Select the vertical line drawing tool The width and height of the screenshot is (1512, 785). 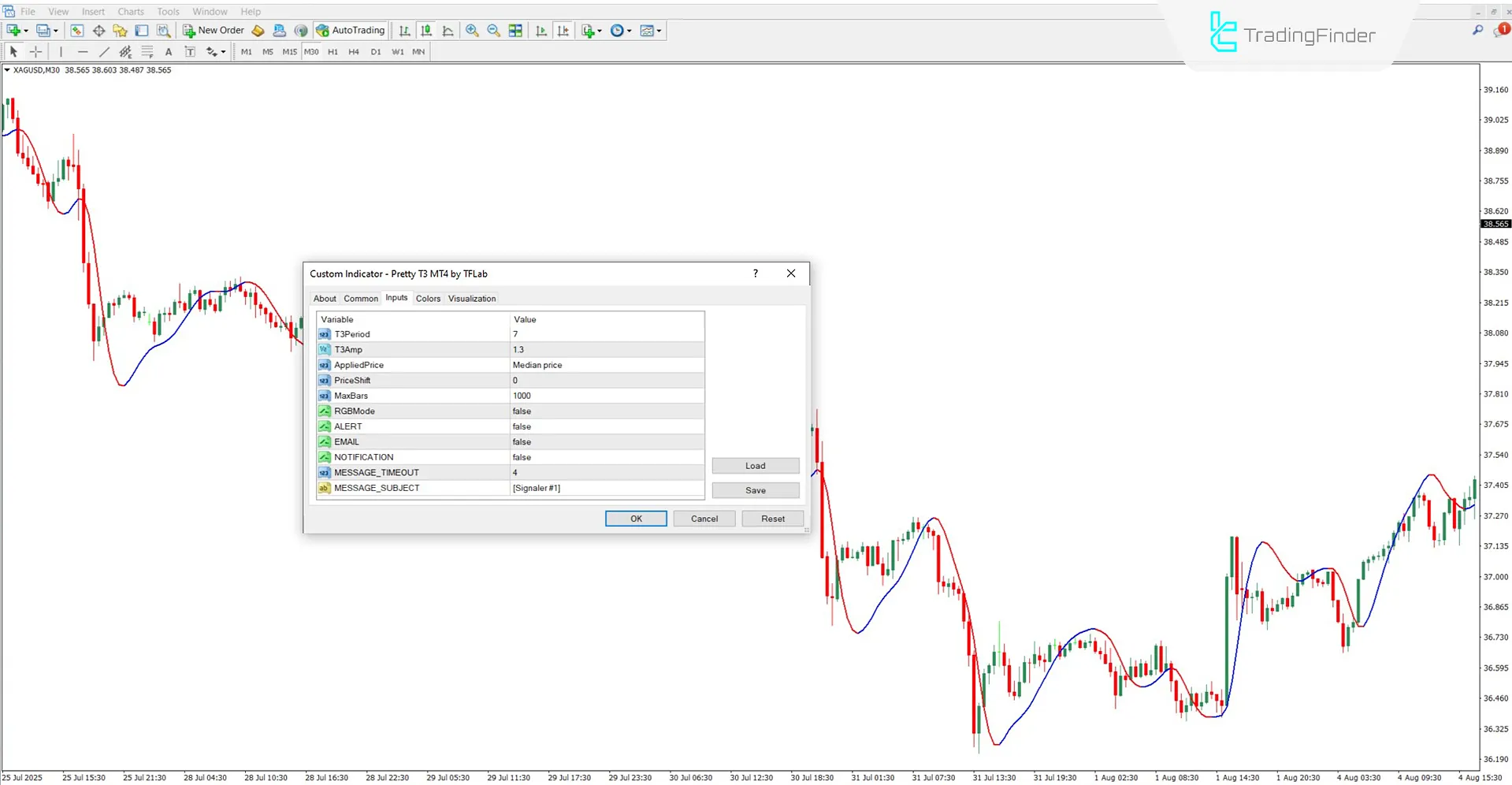[61, 52]
